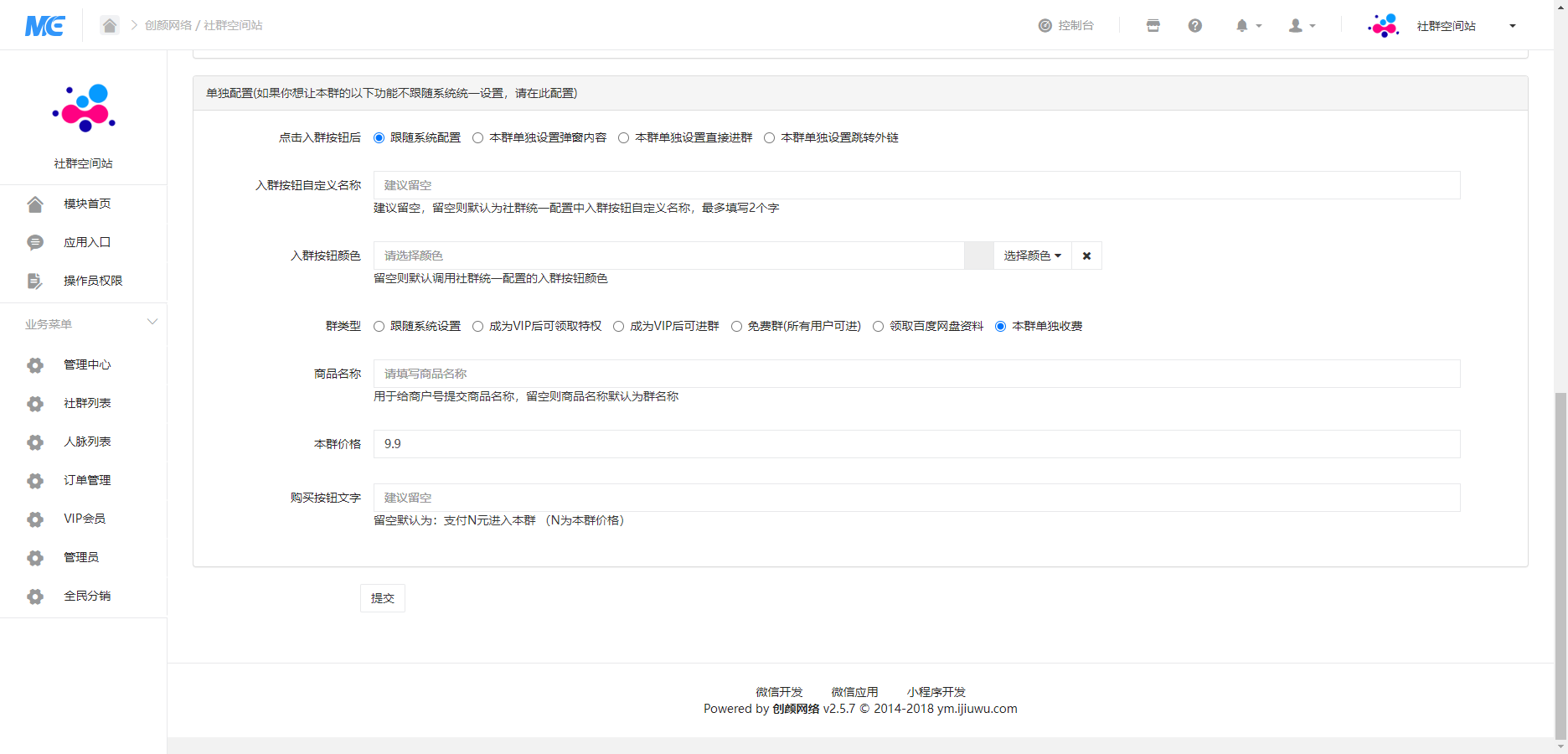Go to VIP会员 menu item
Screen dimensions: 1568x754
pos(85,519)
